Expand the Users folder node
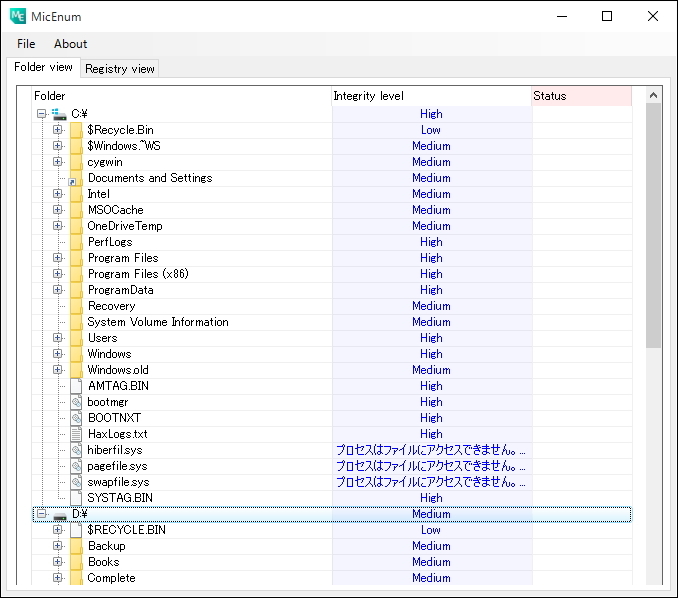The width and height of the screenshot is (678, 598). [57, 338]
